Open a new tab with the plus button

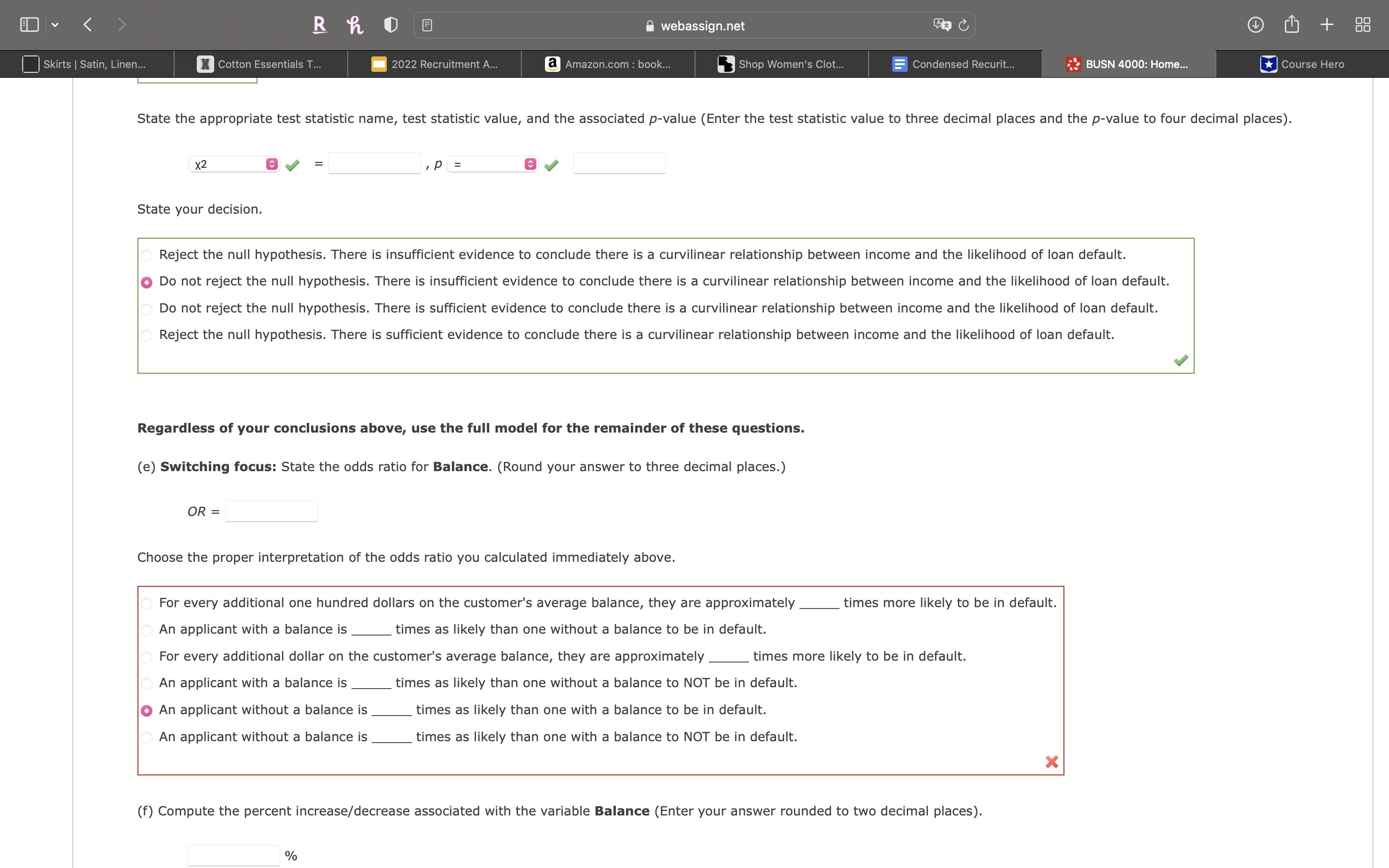(1327, 24)
